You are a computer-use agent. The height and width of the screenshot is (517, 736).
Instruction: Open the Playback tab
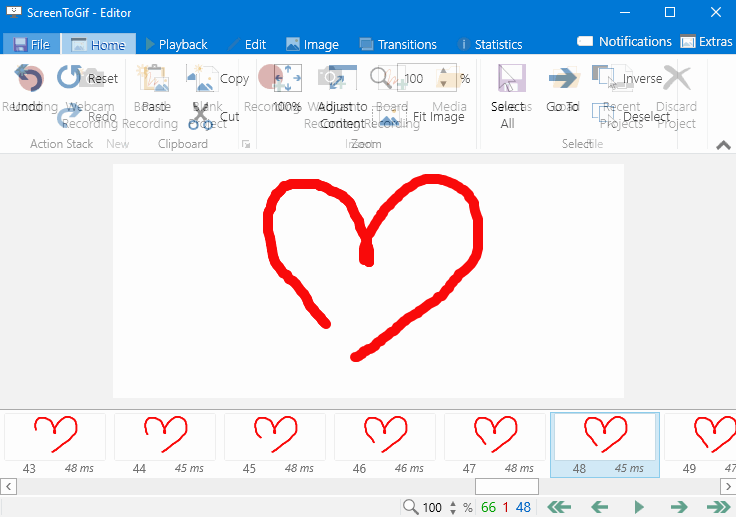(x=176, y=44)
